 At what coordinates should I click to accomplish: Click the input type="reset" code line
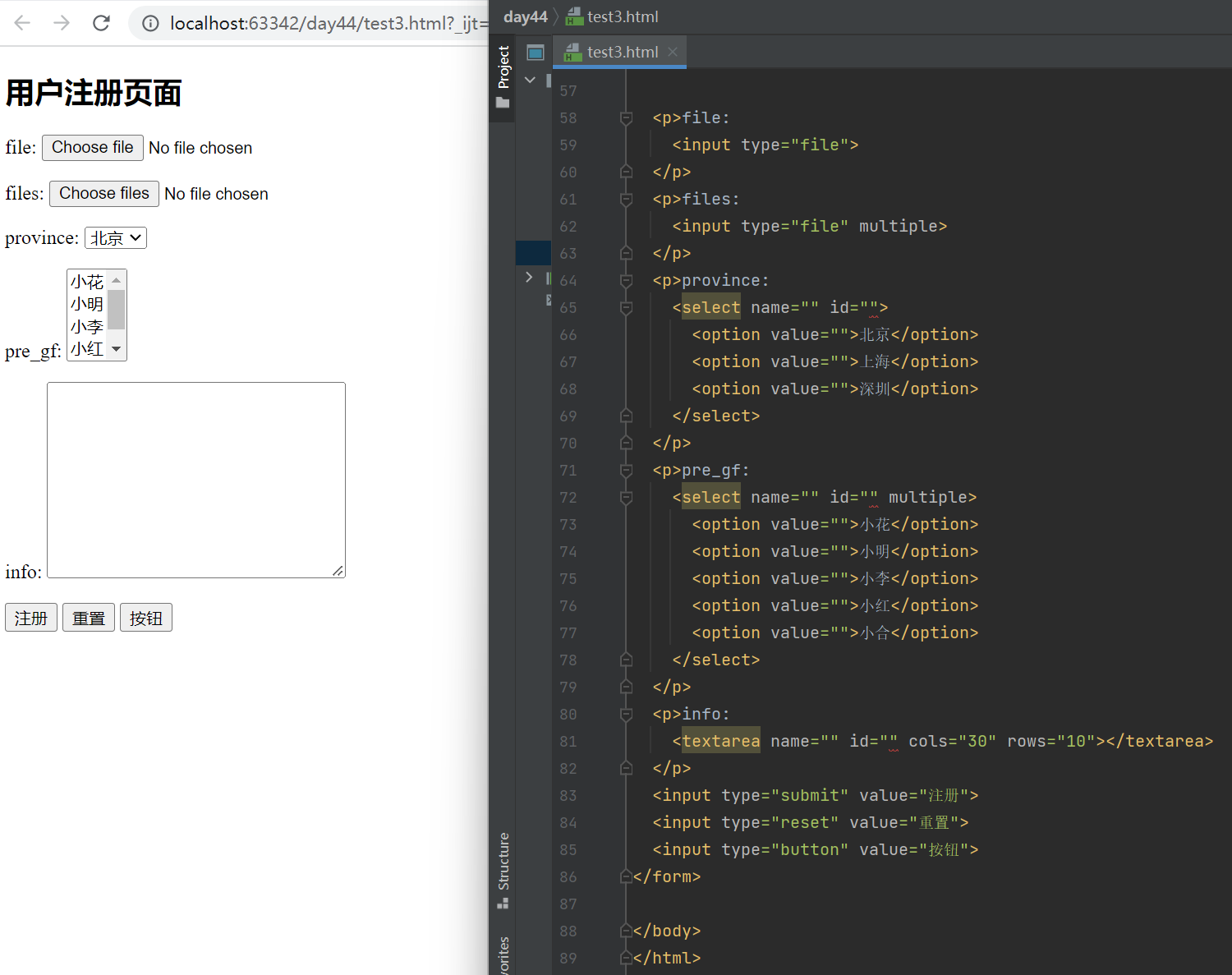811,823
